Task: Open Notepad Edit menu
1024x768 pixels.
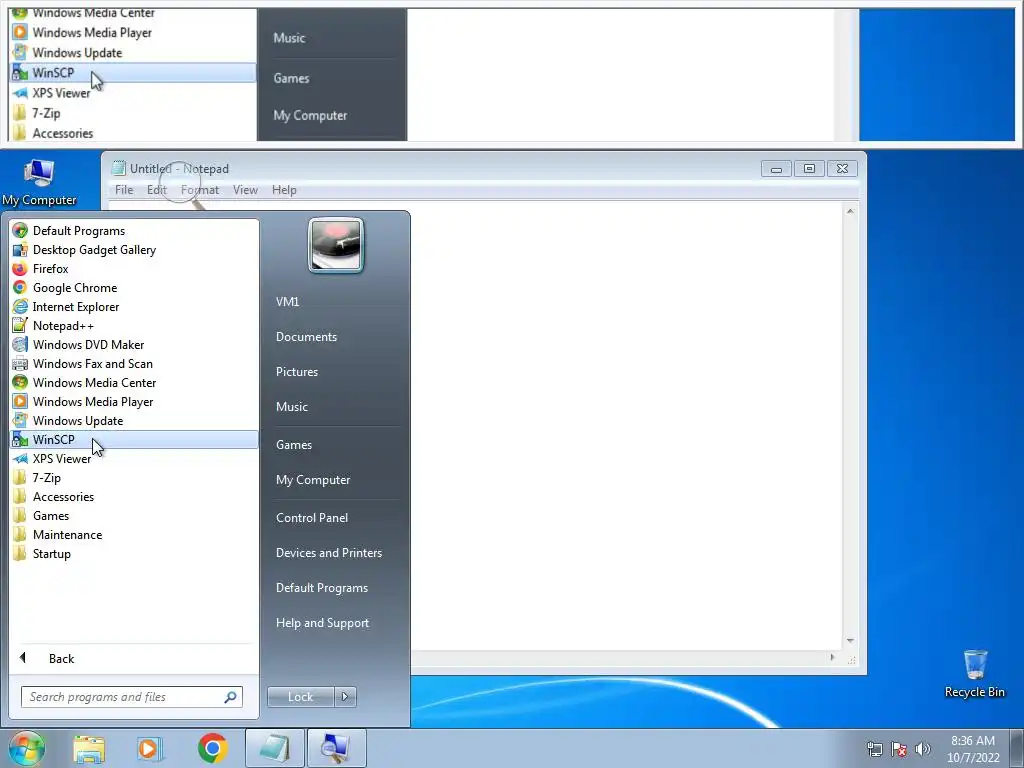Action: point(157,190)
